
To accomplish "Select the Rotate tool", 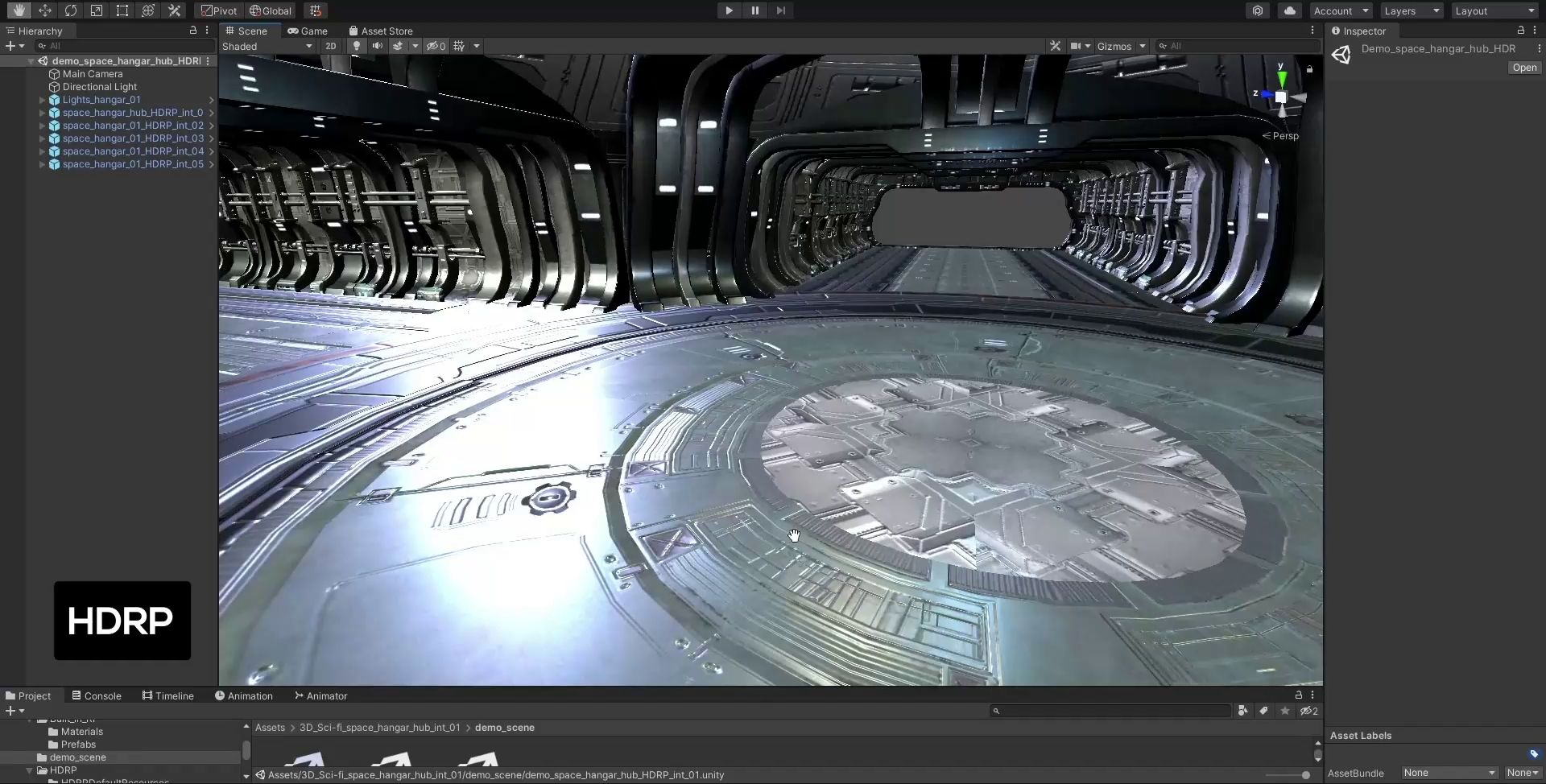I will tap(70, 10).
